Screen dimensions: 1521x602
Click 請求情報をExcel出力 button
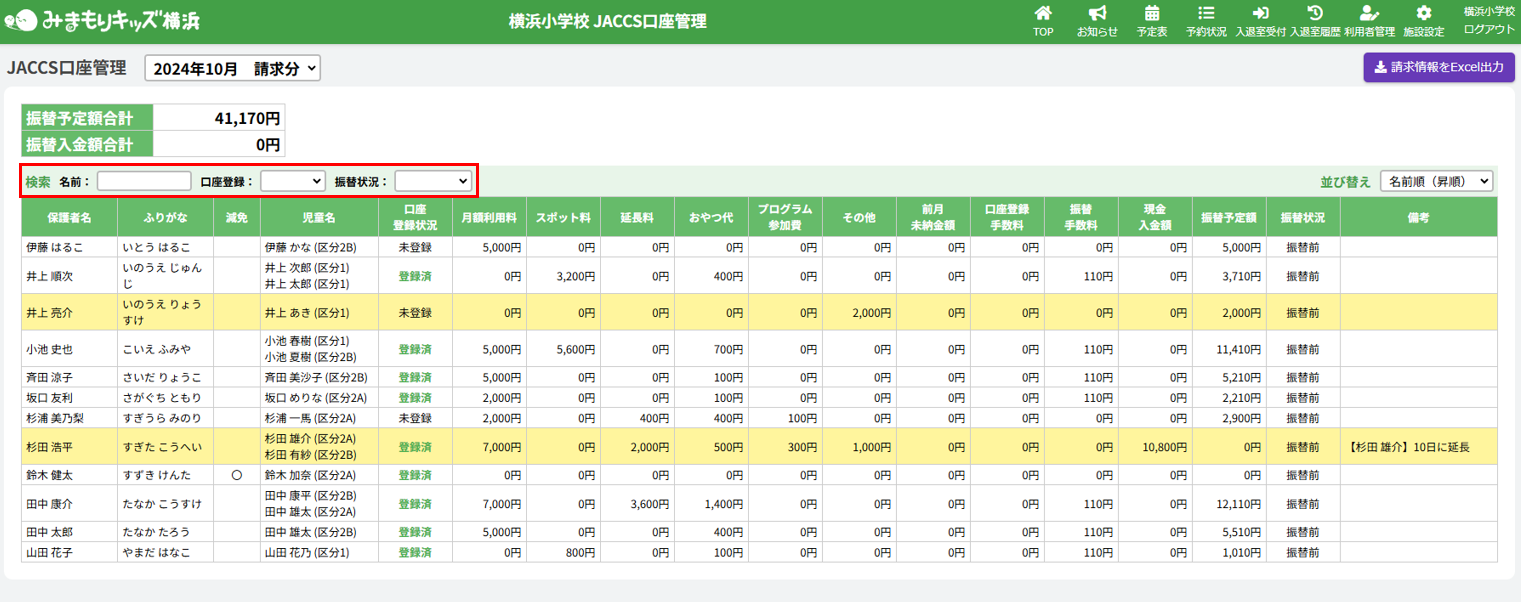[1439, 67]
